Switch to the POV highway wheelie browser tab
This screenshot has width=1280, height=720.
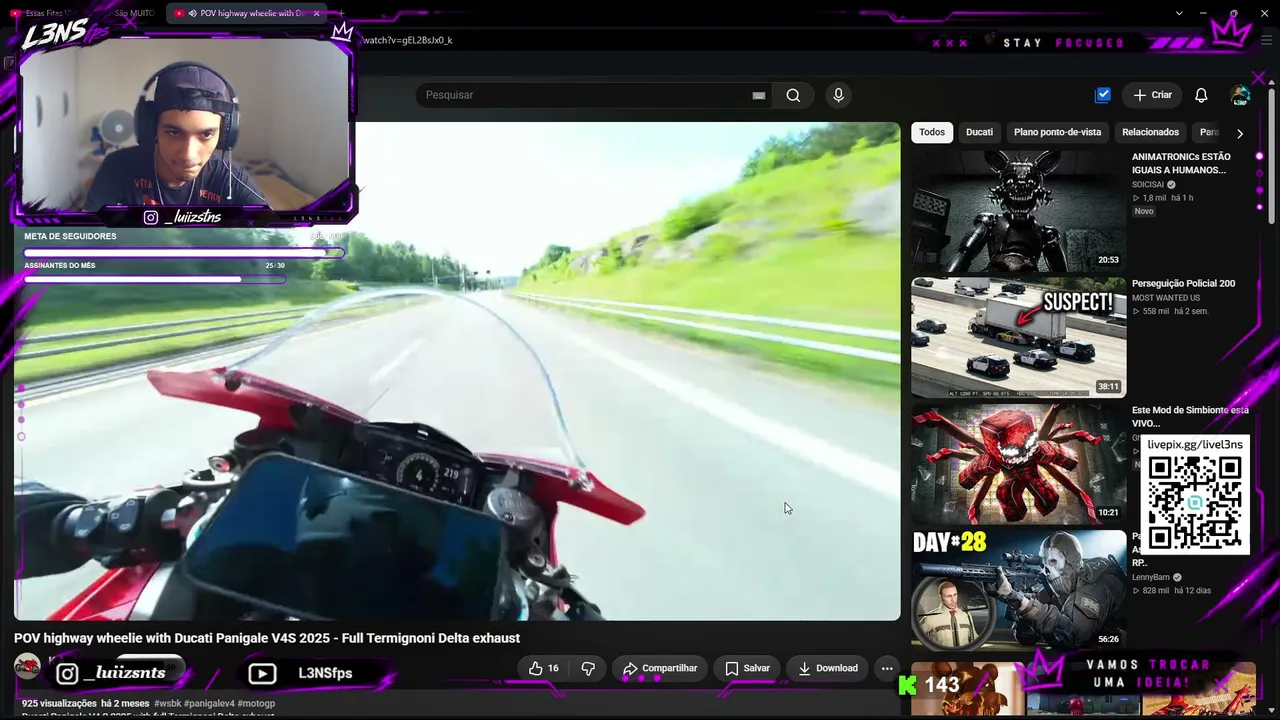pyautogui.click(x=246, y=14)
